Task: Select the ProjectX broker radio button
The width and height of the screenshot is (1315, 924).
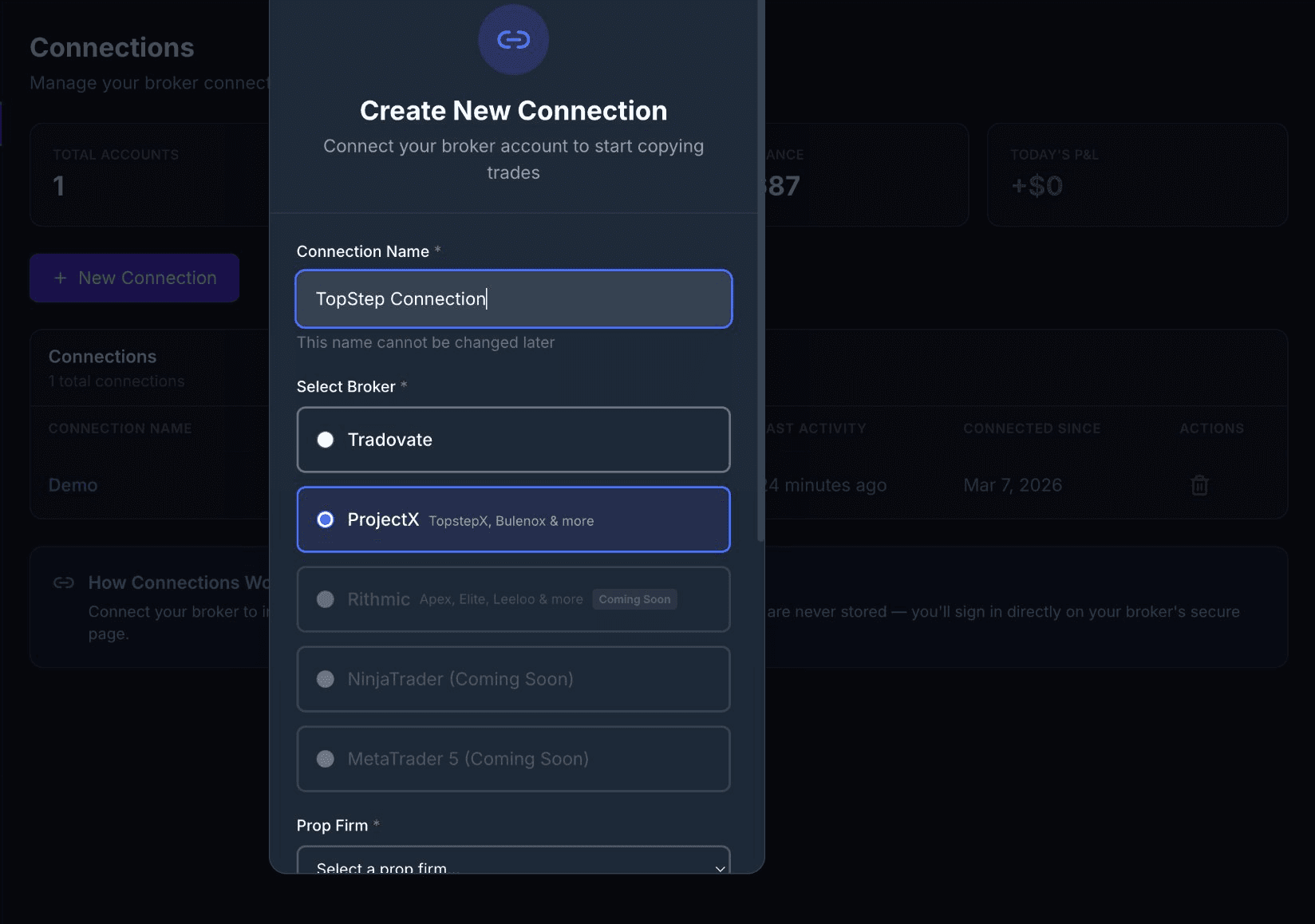Action: [x=325, y=519]
